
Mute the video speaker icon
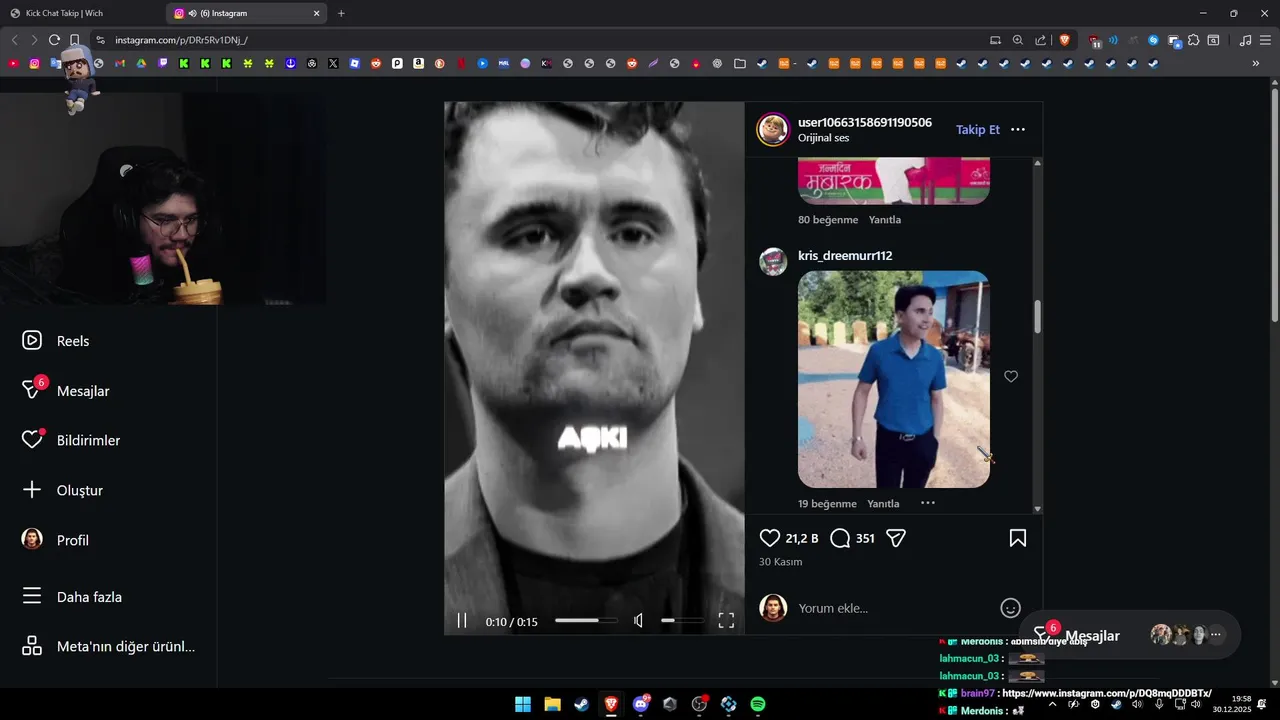[x=638, y=621]
